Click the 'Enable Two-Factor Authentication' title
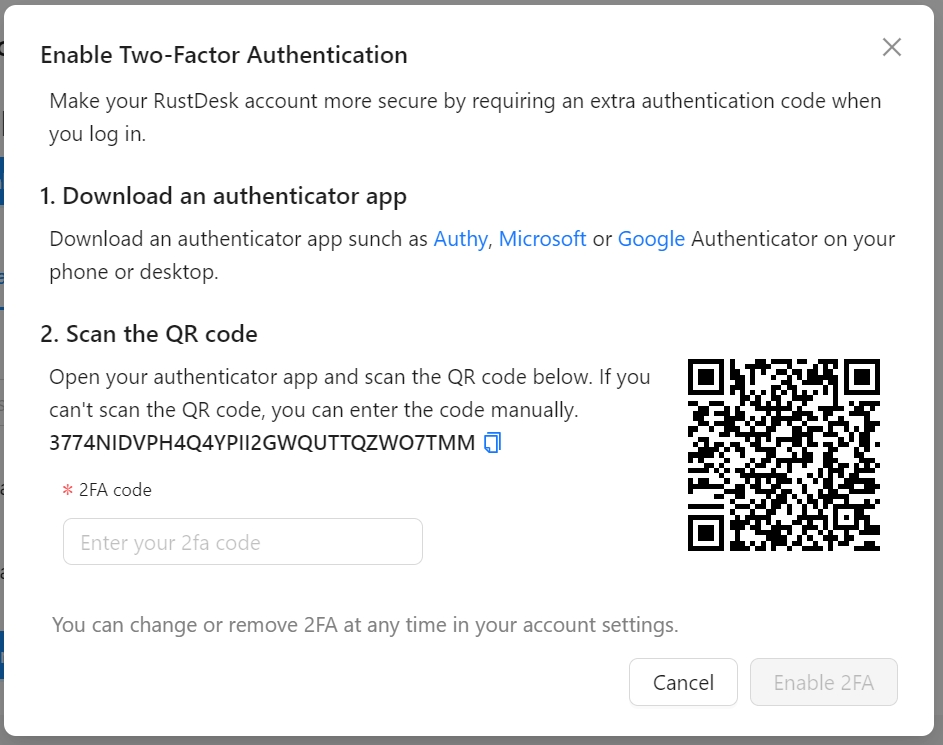Image resolution: width=943 pixels, height=745 pixels. pyautogui.click(x=224, y=55)
